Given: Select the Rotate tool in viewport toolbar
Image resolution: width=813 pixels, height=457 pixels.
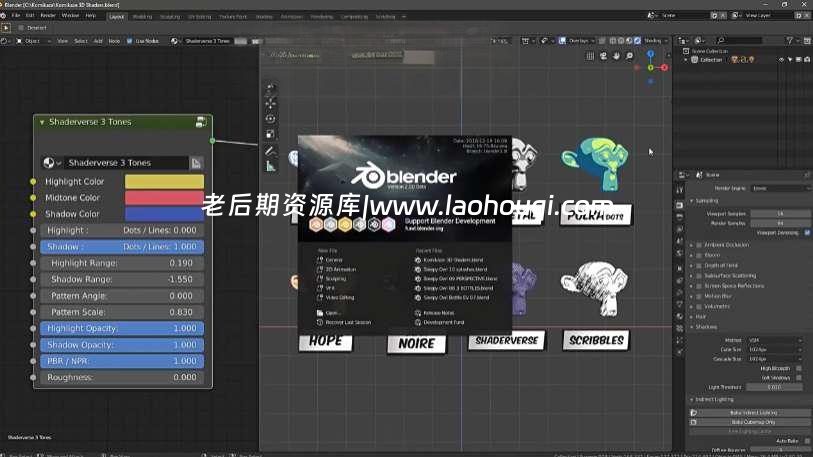Looking at the screenshot, I should (x=271, y=119).
